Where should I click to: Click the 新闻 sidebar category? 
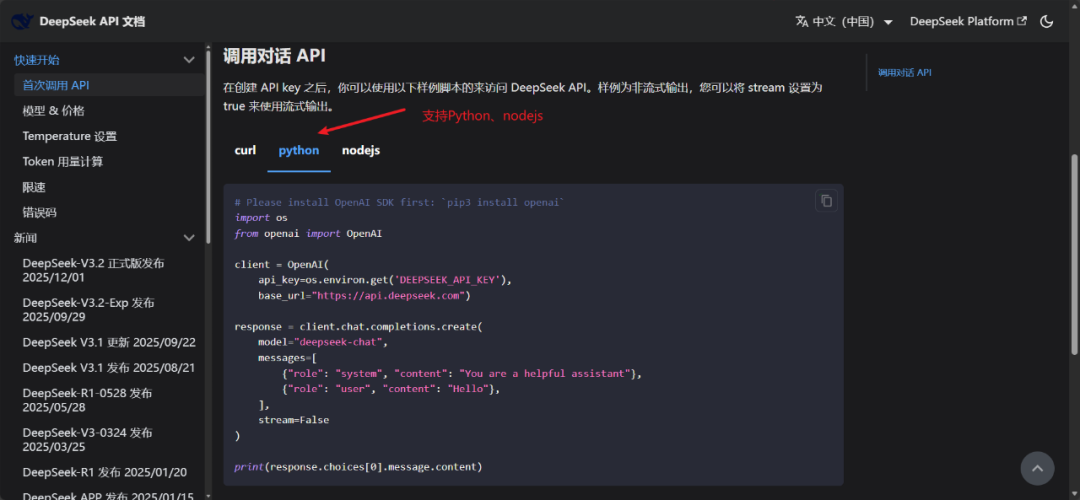pos(25,238)
